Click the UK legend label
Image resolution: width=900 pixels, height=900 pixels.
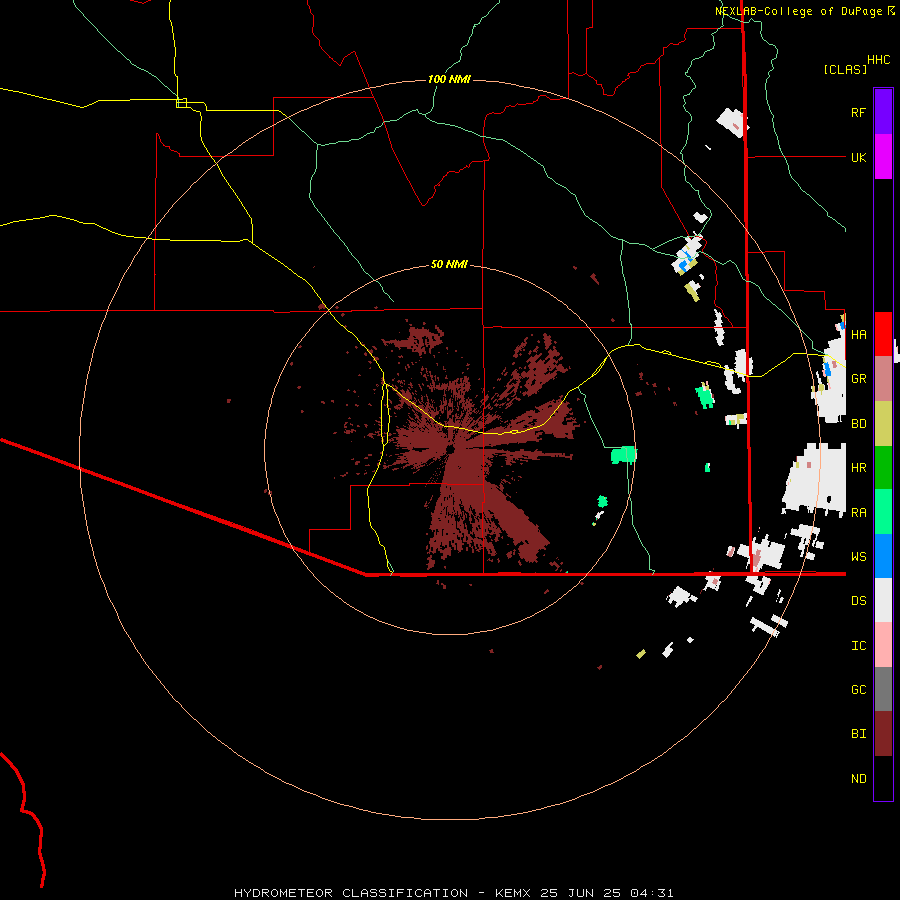(858, 157)
